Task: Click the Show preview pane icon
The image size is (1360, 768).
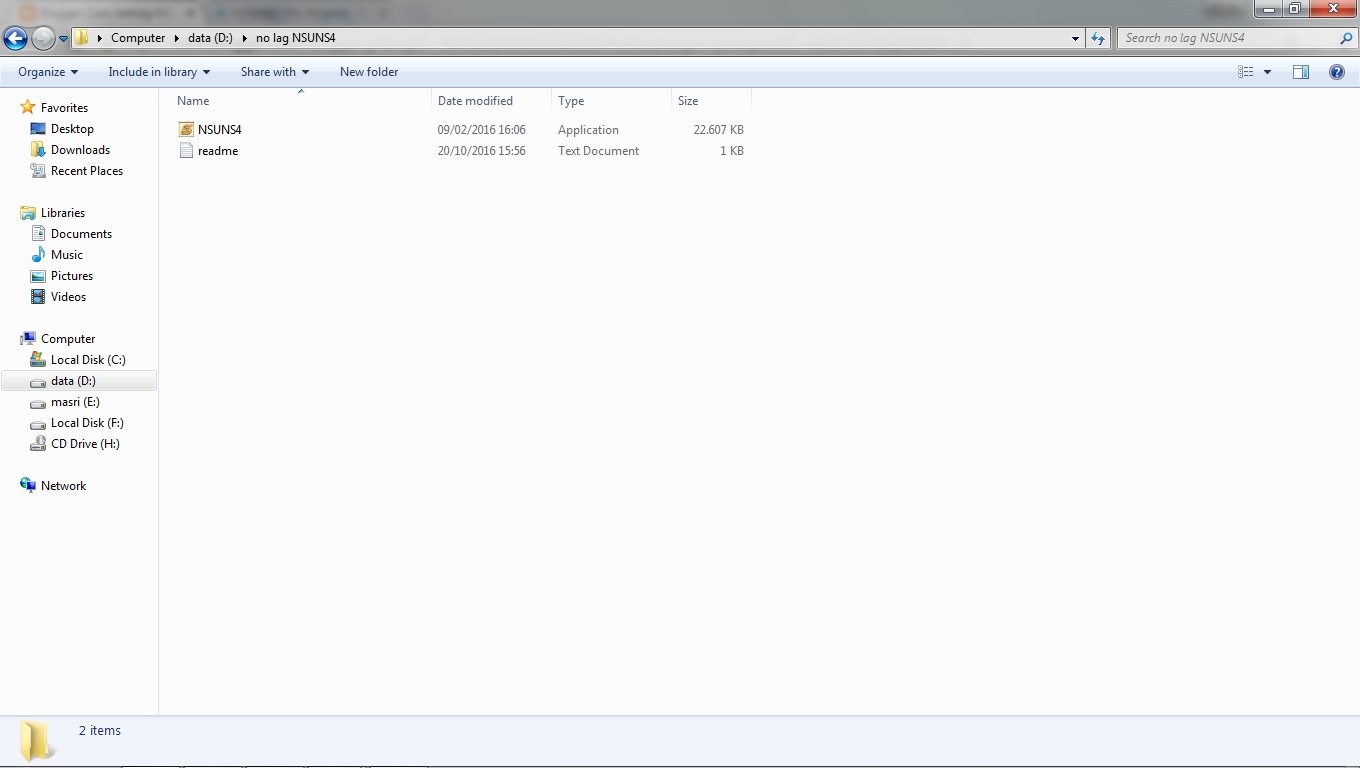Action: coord(1301,71)
